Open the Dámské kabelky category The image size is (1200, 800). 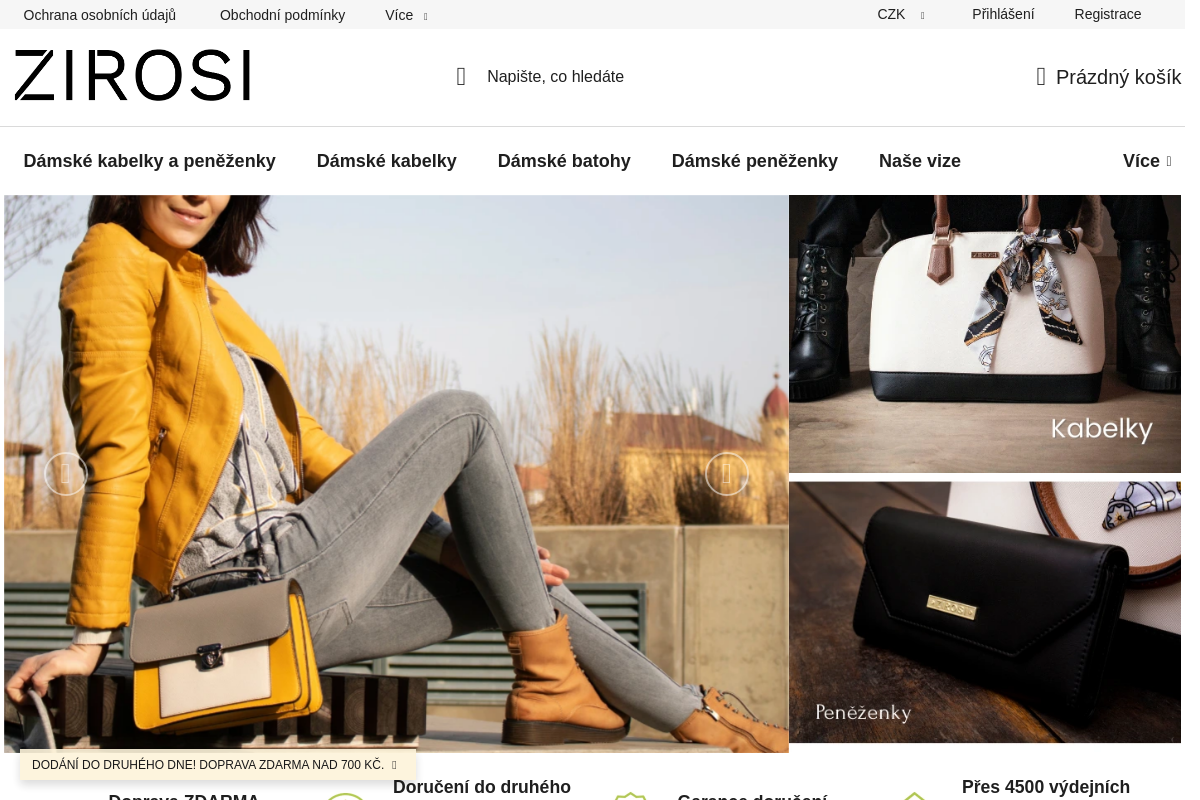pos(387,161)
